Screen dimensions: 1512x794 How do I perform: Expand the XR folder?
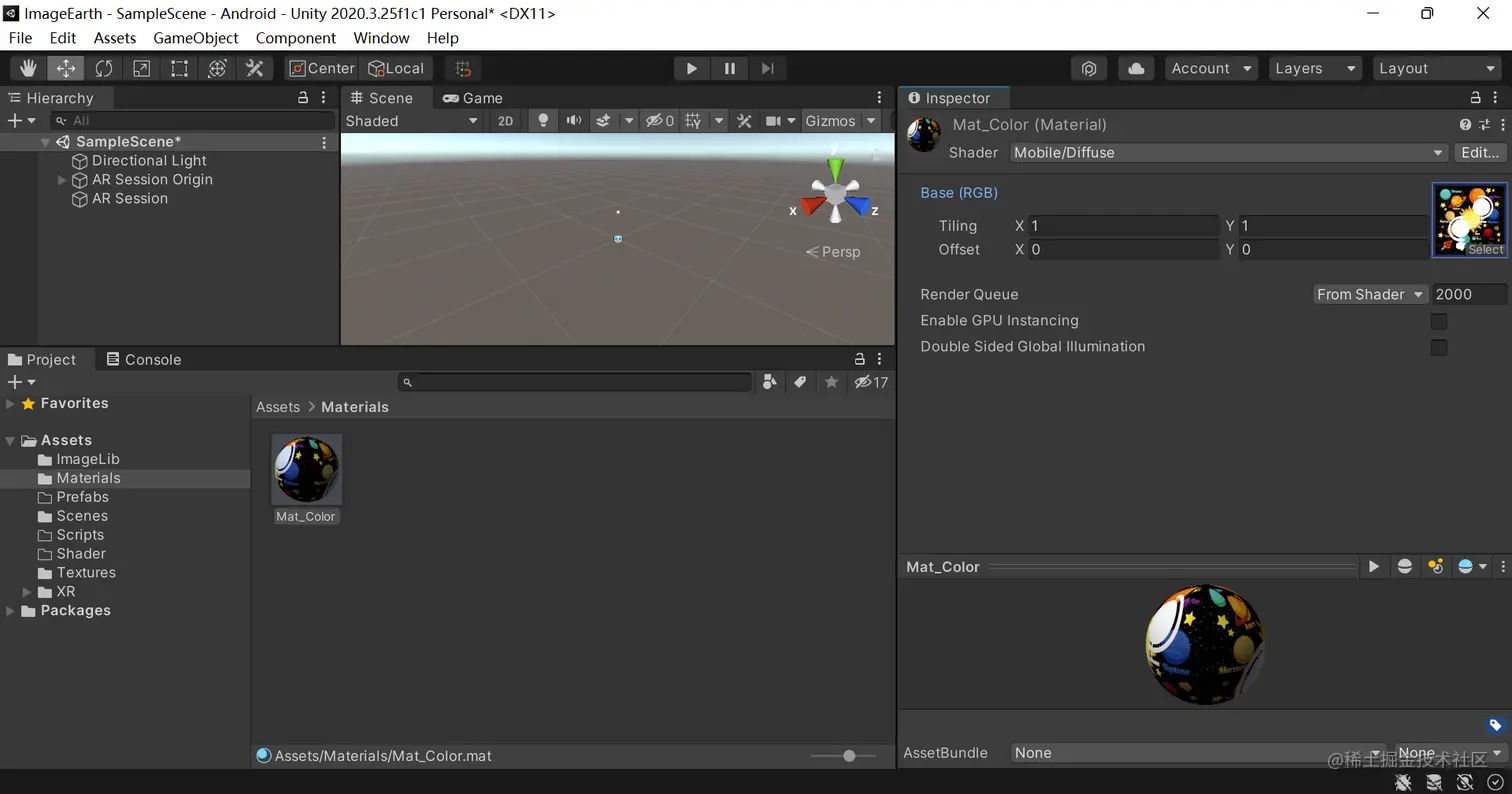point(28,592)
